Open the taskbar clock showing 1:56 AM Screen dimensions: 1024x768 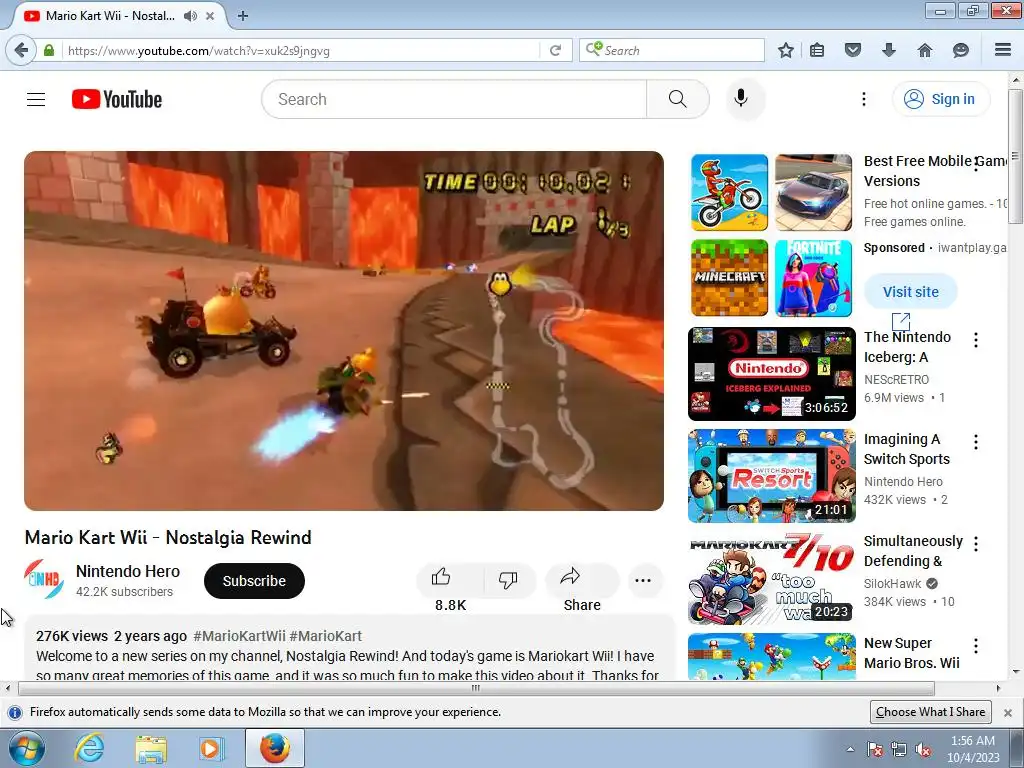[973, 748]
